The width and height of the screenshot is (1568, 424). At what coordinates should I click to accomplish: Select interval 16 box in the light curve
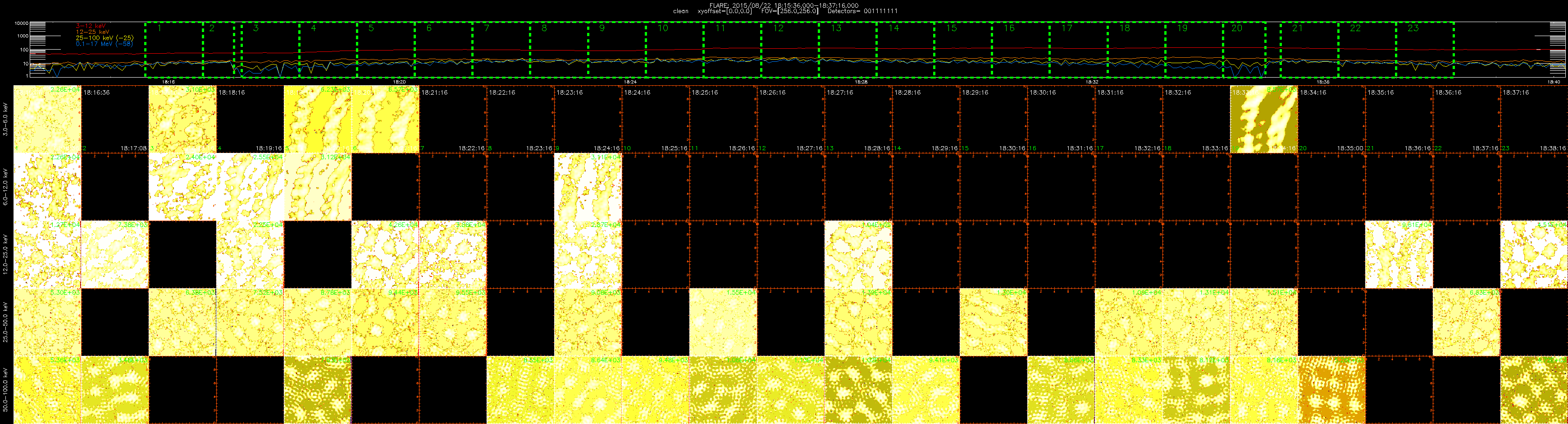(1021, 49)
